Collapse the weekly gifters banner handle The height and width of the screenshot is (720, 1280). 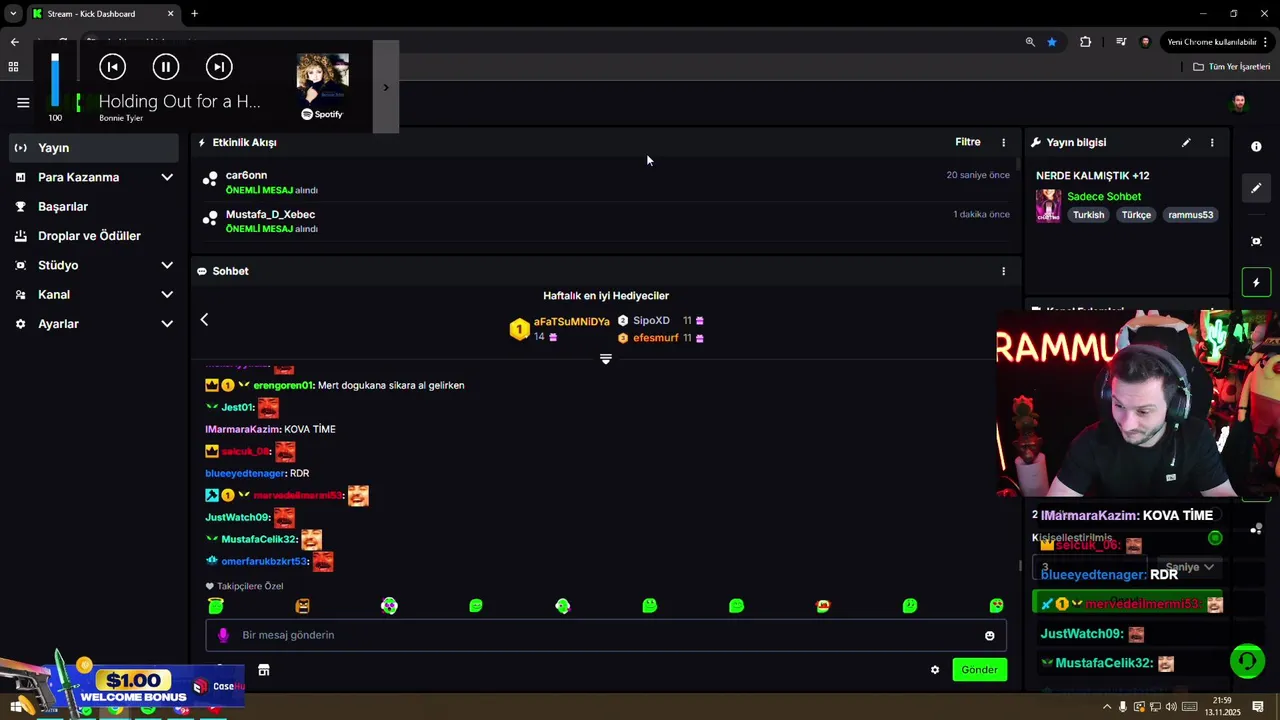coord(606,359)
